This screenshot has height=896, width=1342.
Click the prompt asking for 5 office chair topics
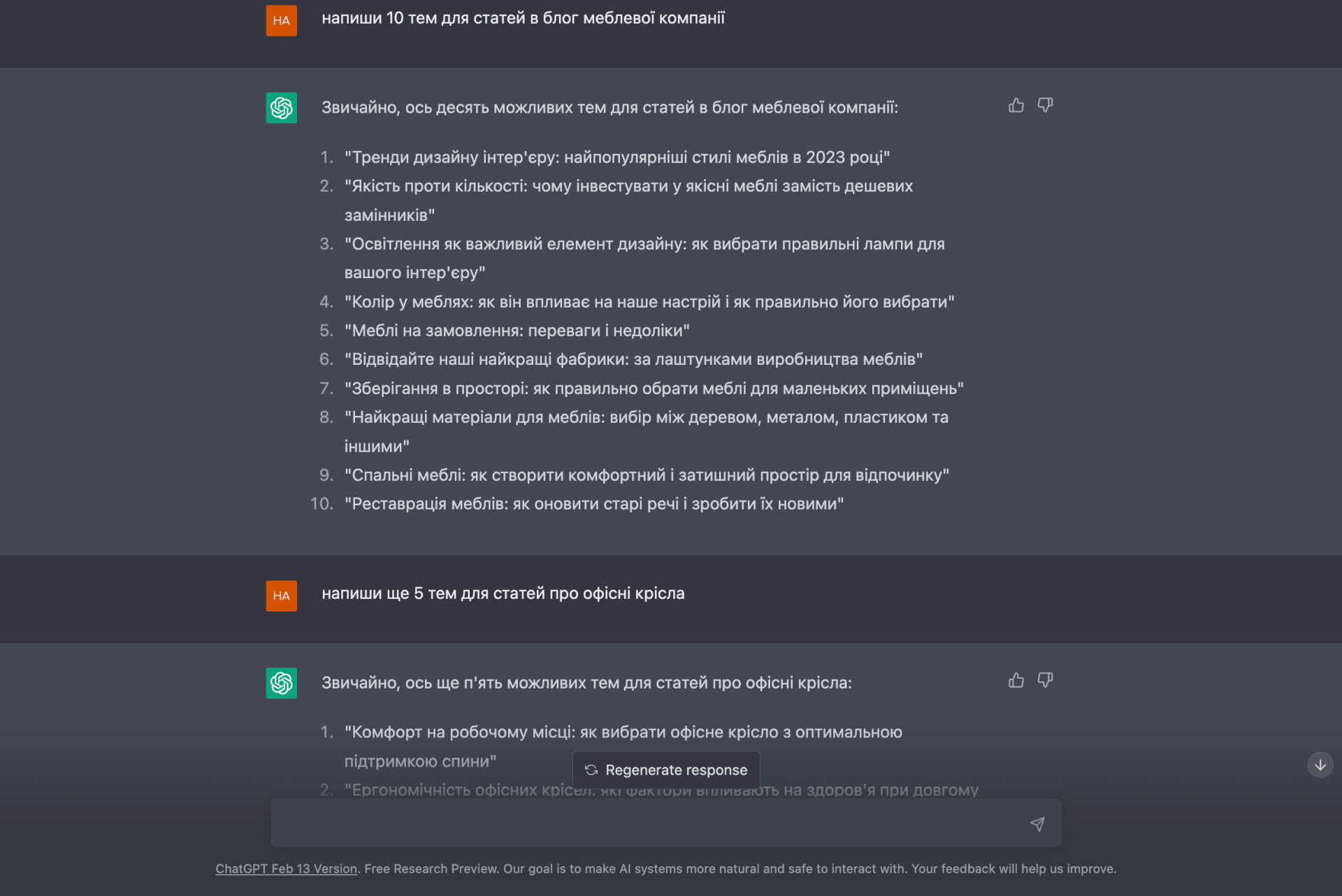pos(503,594)
